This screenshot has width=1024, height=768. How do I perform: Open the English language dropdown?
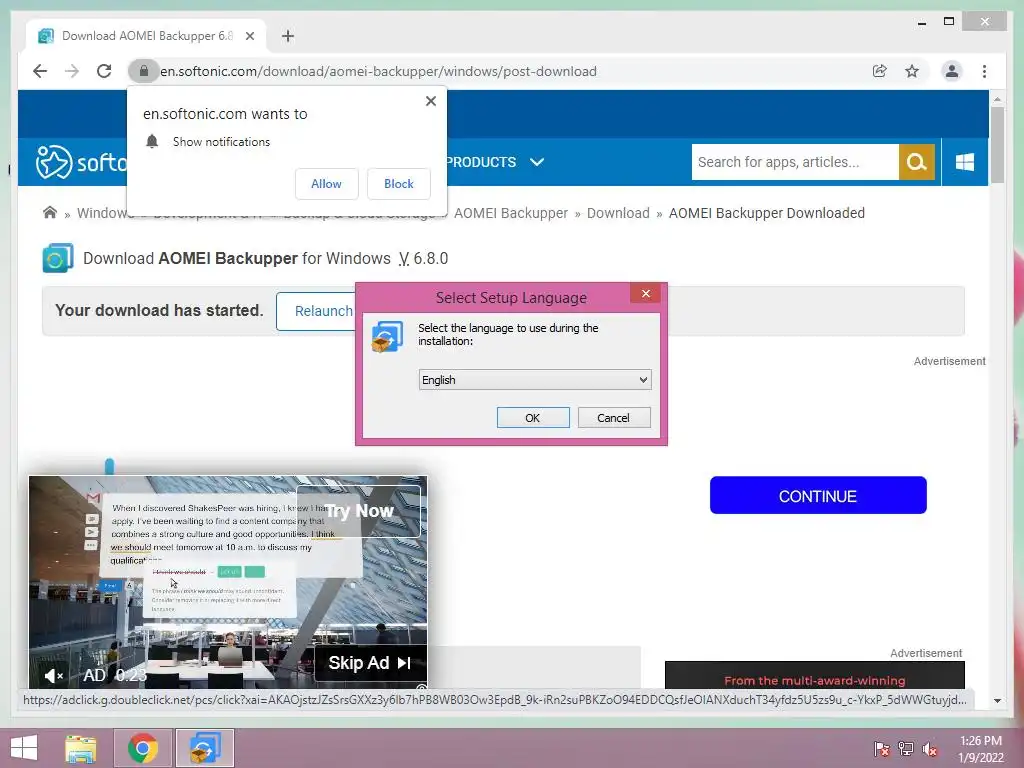535,380
